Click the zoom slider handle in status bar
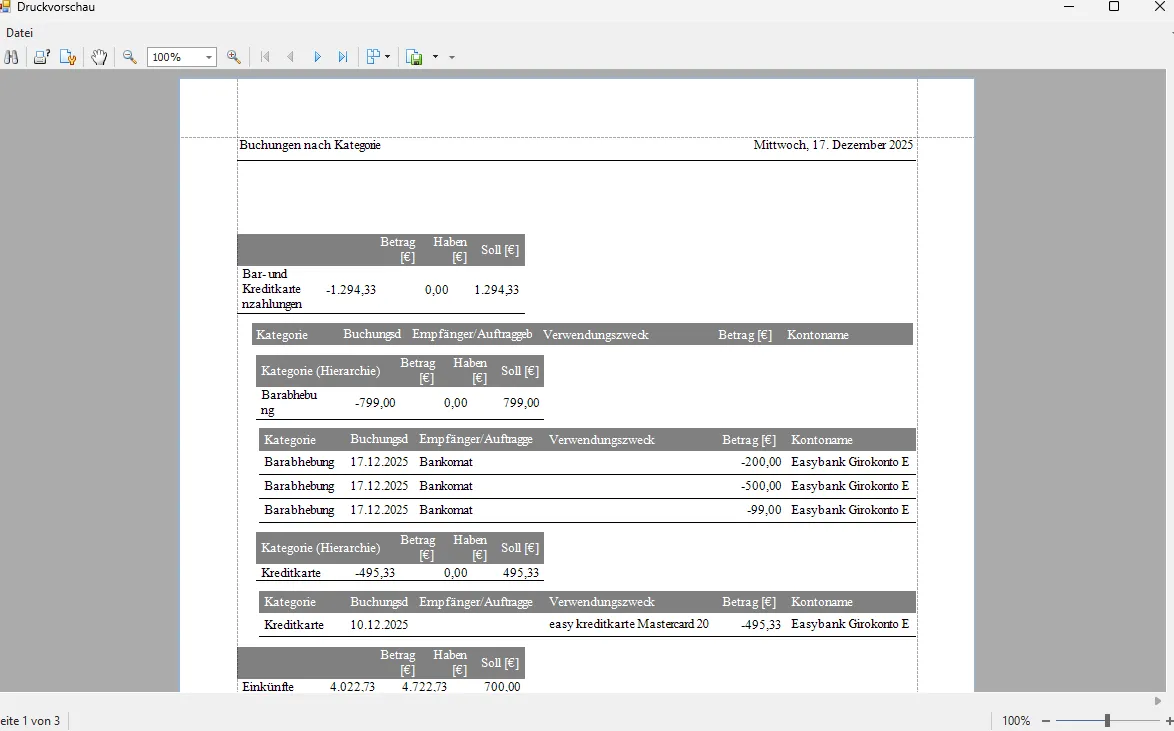Screen dimensions: 1174x731 coord(1107,721)
